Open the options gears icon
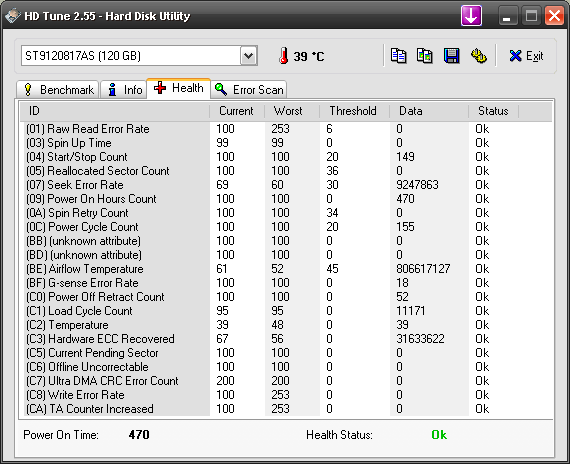 [478, 56]
